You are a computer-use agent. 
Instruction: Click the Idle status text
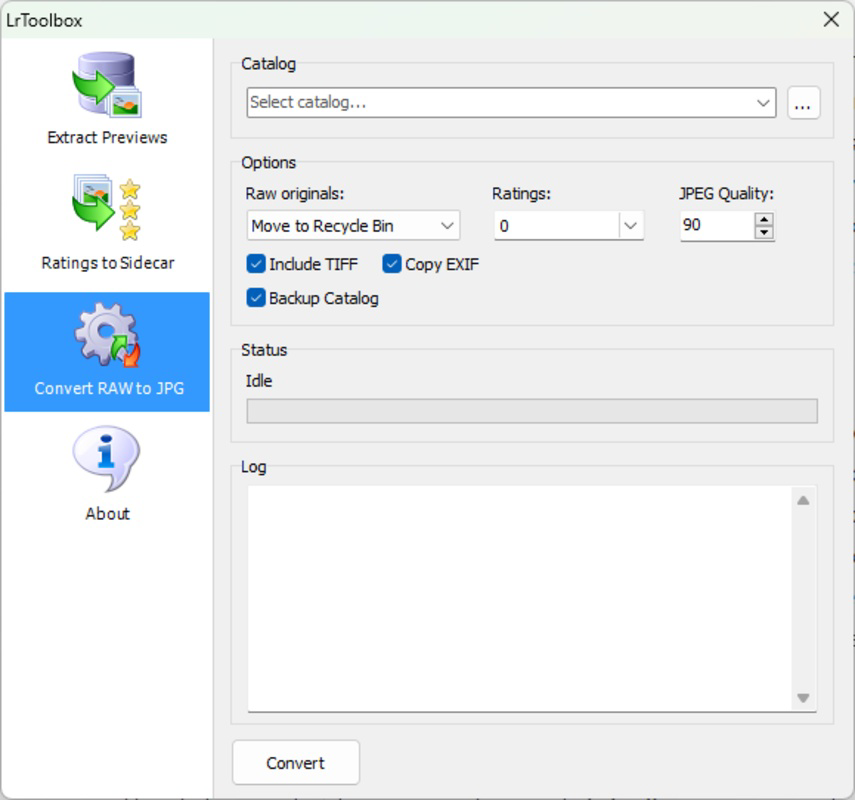258,381
